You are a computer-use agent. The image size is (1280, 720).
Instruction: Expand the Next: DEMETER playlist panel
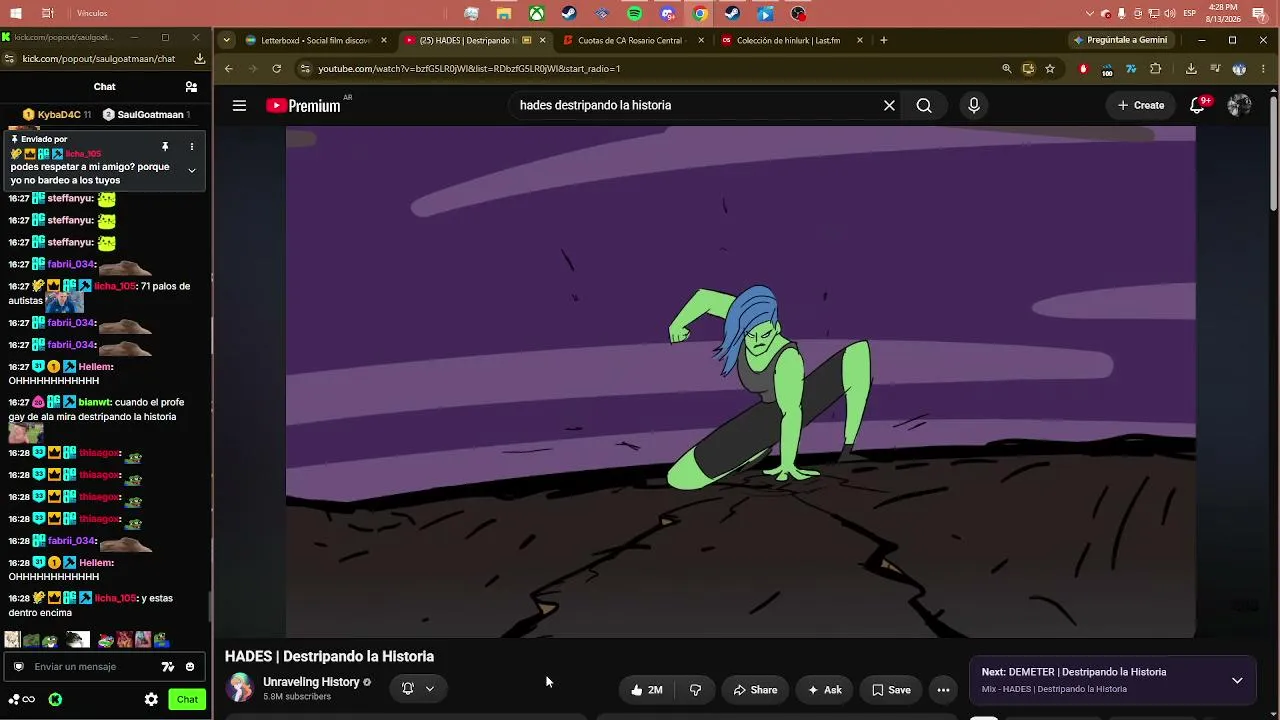(1237, 680)
